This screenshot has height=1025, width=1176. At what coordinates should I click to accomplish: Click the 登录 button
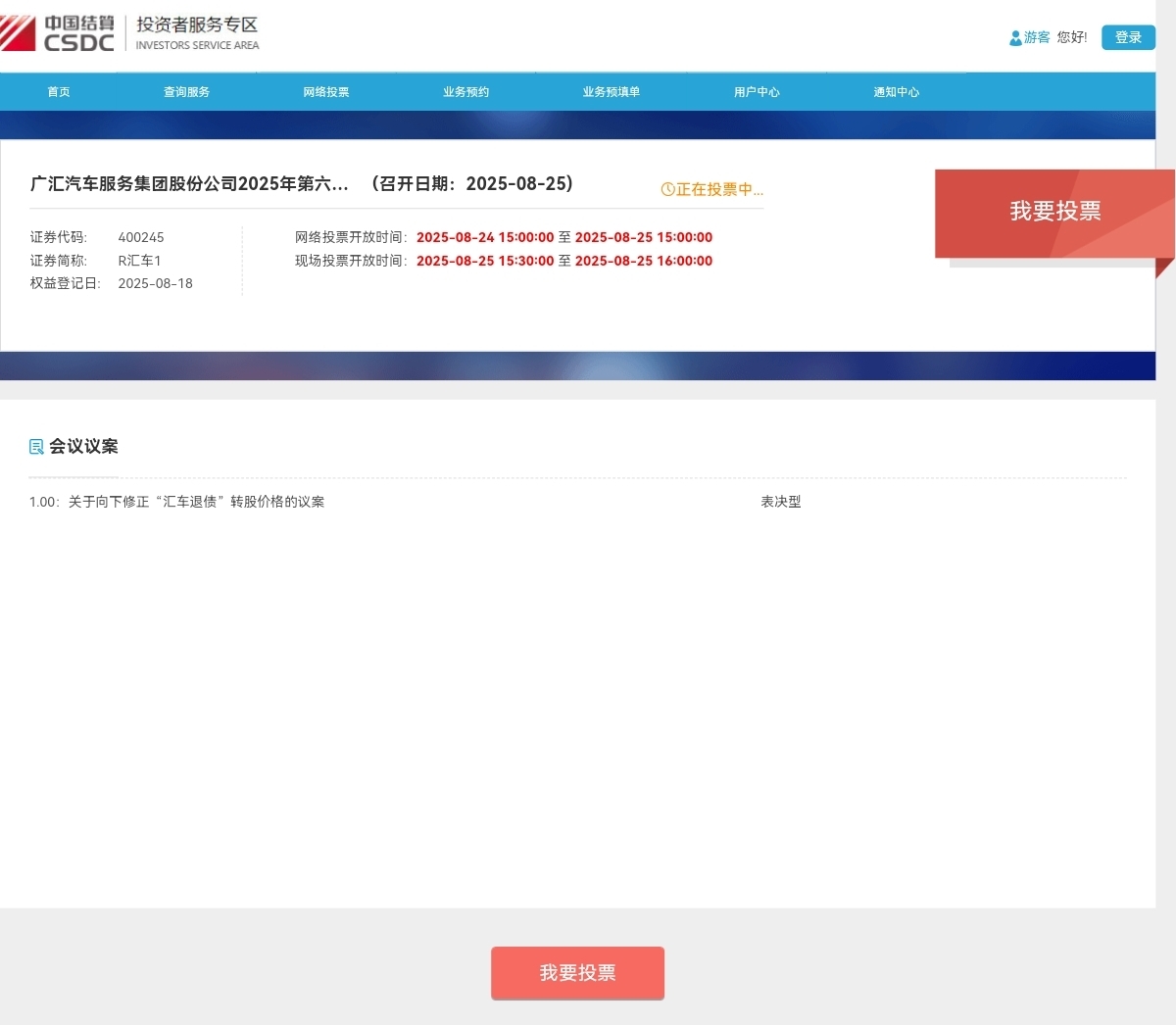tap(1128, 37)
